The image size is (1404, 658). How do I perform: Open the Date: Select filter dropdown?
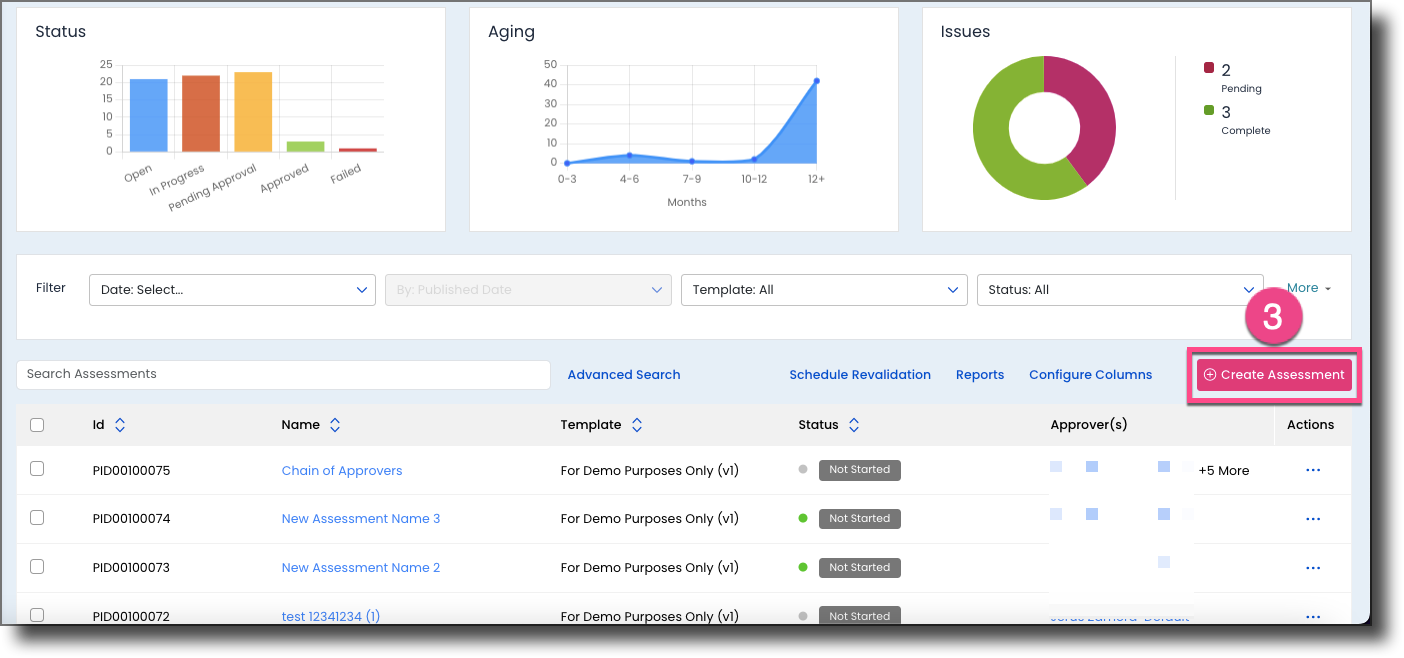232,289
